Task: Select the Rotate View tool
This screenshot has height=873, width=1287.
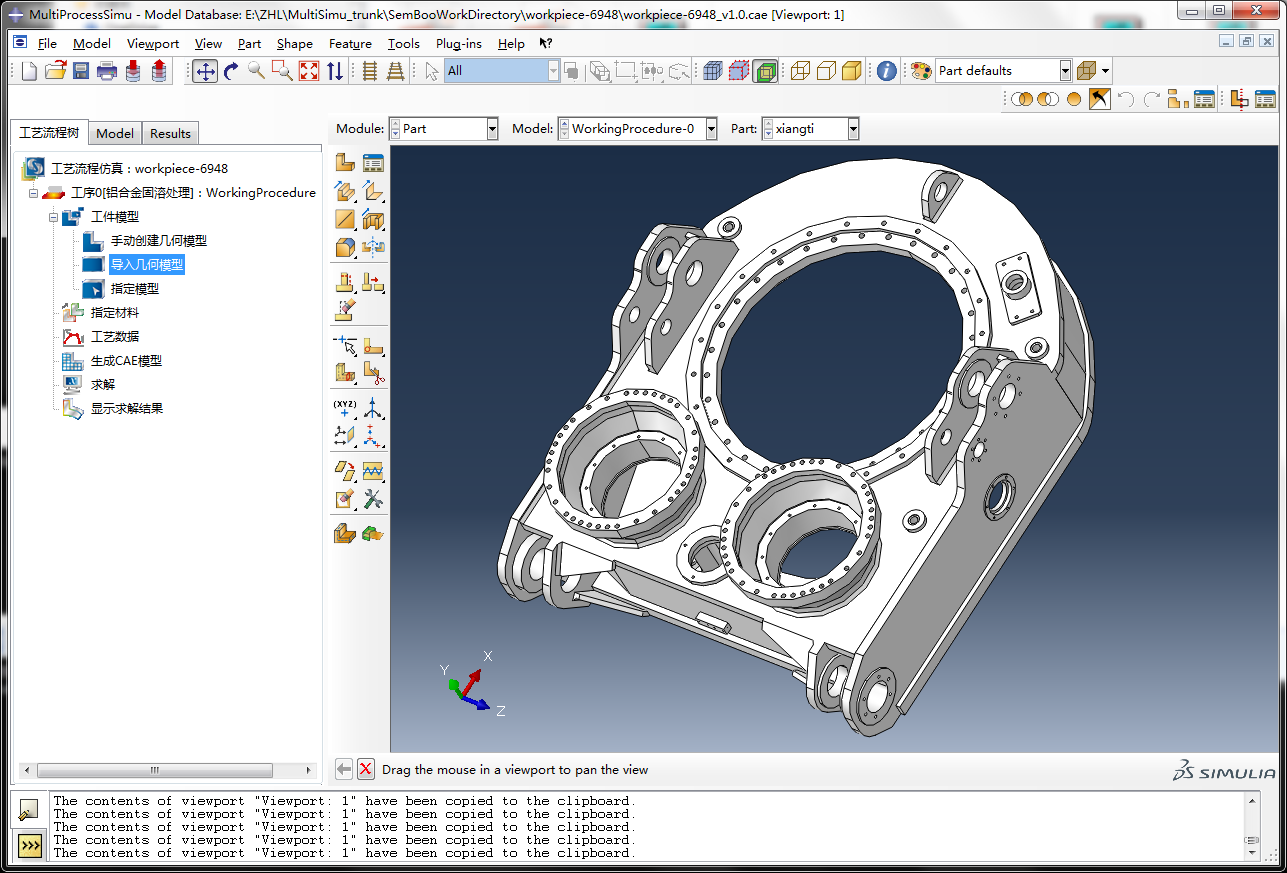Action: coord(231,71)
